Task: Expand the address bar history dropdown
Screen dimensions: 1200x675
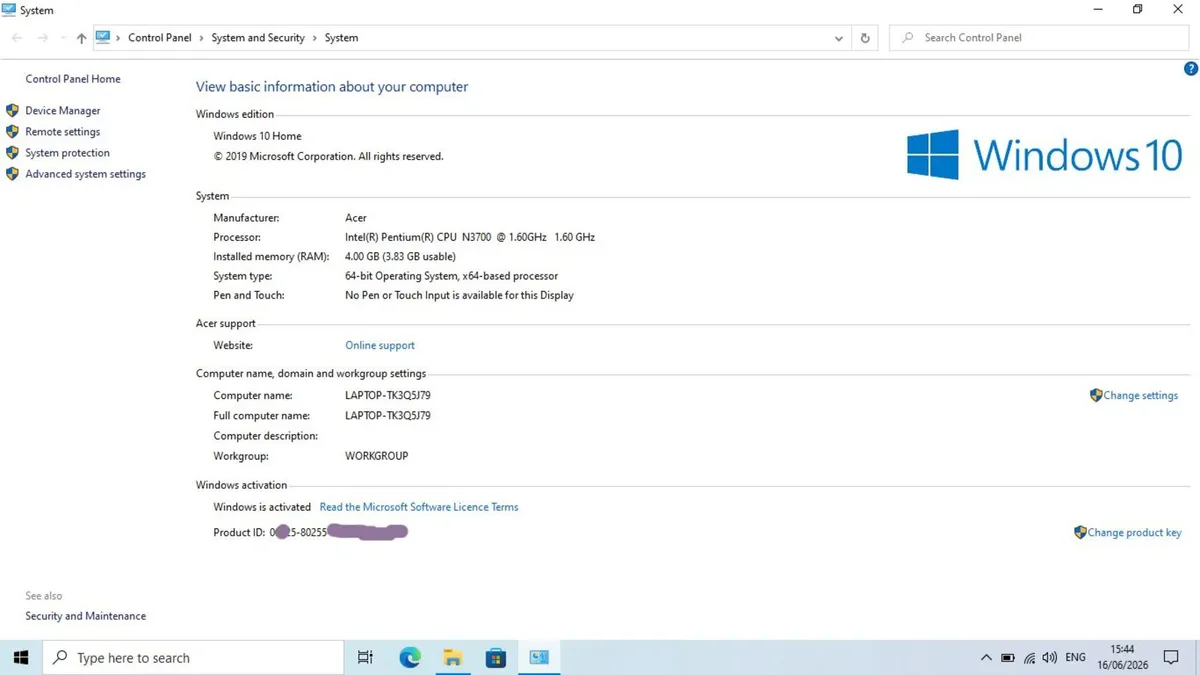Action: pyautogui.click(x=838, y=38)
